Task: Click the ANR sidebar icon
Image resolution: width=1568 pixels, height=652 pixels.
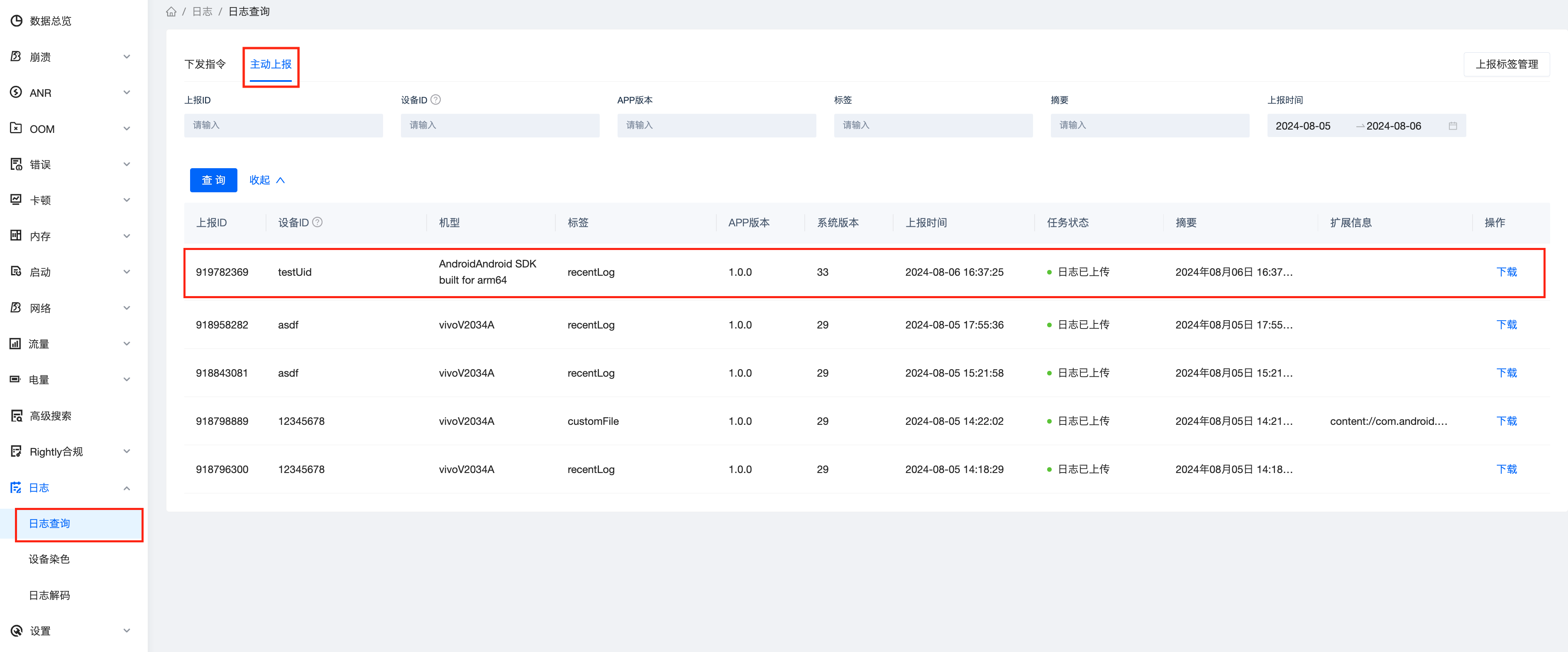Action: pyautogui.click(x=17, y=93)
